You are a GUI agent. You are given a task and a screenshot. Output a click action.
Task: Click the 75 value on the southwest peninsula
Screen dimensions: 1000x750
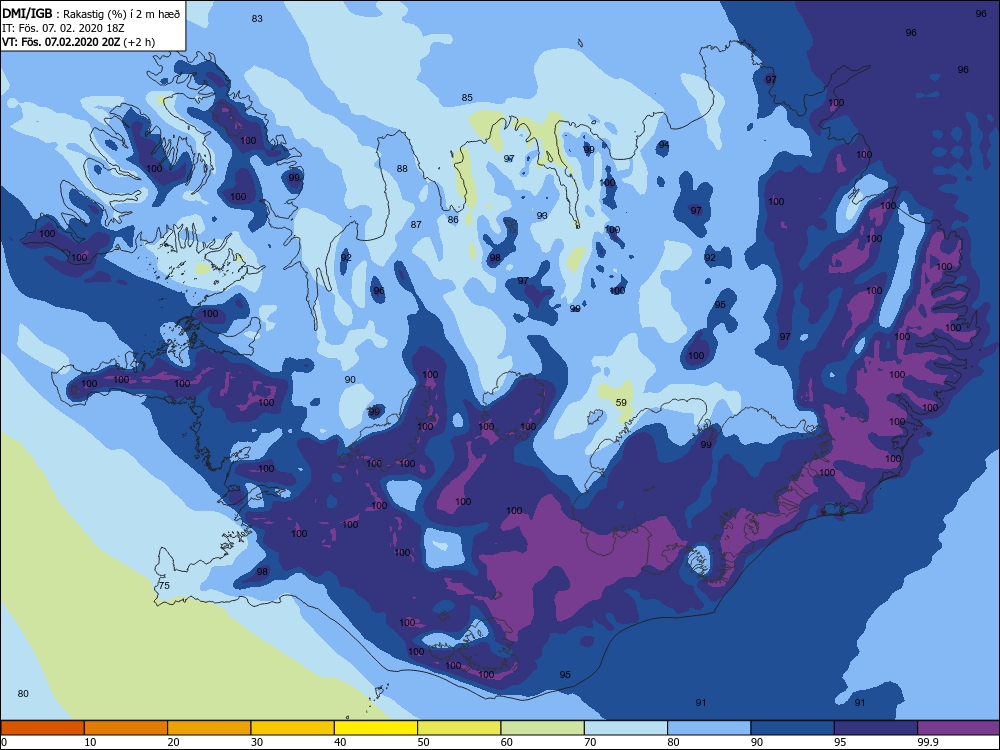[x=164, y=585]
